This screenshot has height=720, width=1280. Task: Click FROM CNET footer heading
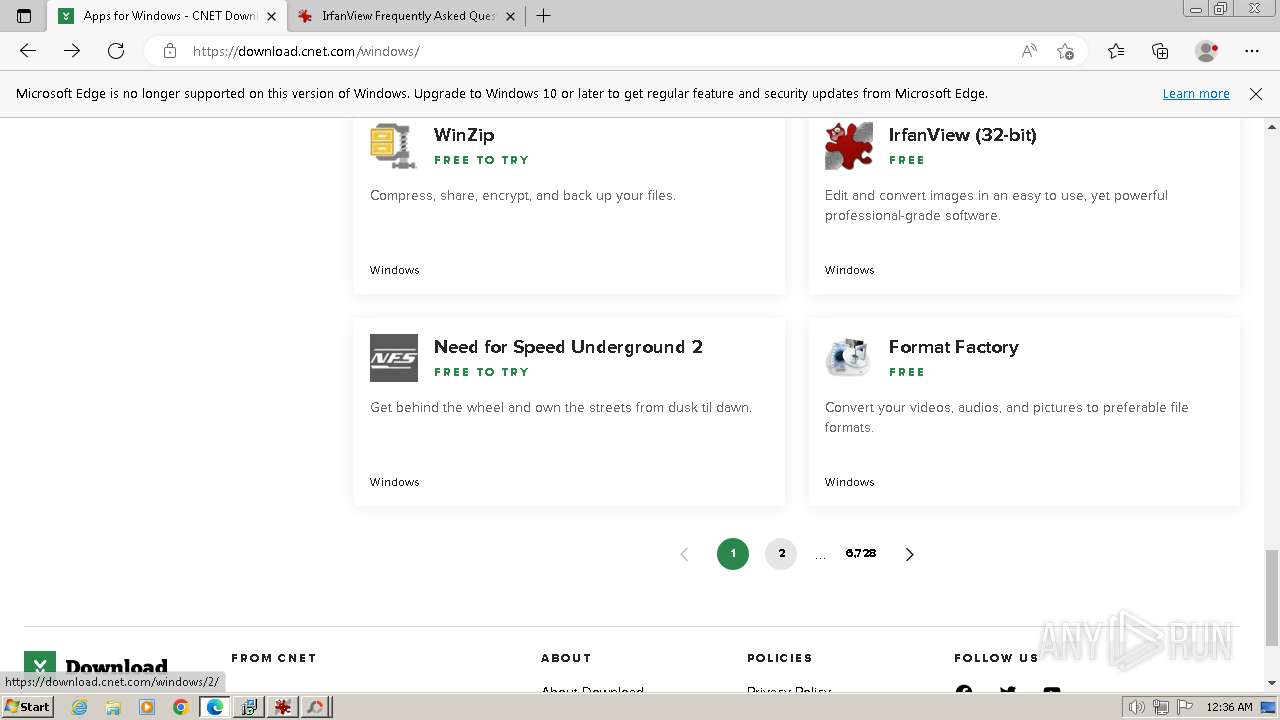274,658
